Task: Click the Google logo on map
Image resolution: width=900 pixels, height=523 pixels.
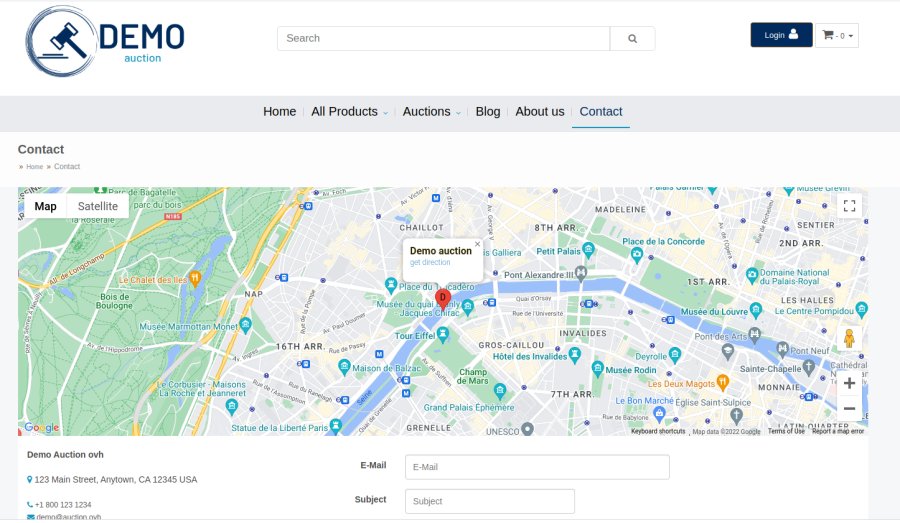Action: click(x=41, y=428)
